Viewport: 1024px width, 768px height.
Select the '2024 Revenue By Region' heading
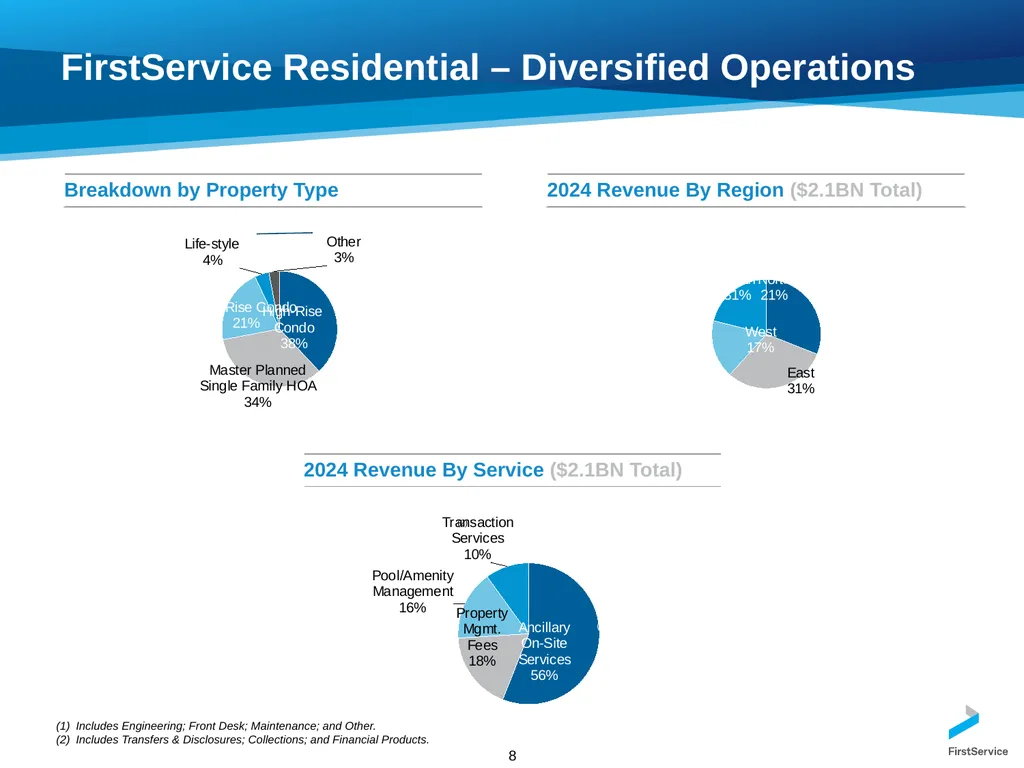665,190
